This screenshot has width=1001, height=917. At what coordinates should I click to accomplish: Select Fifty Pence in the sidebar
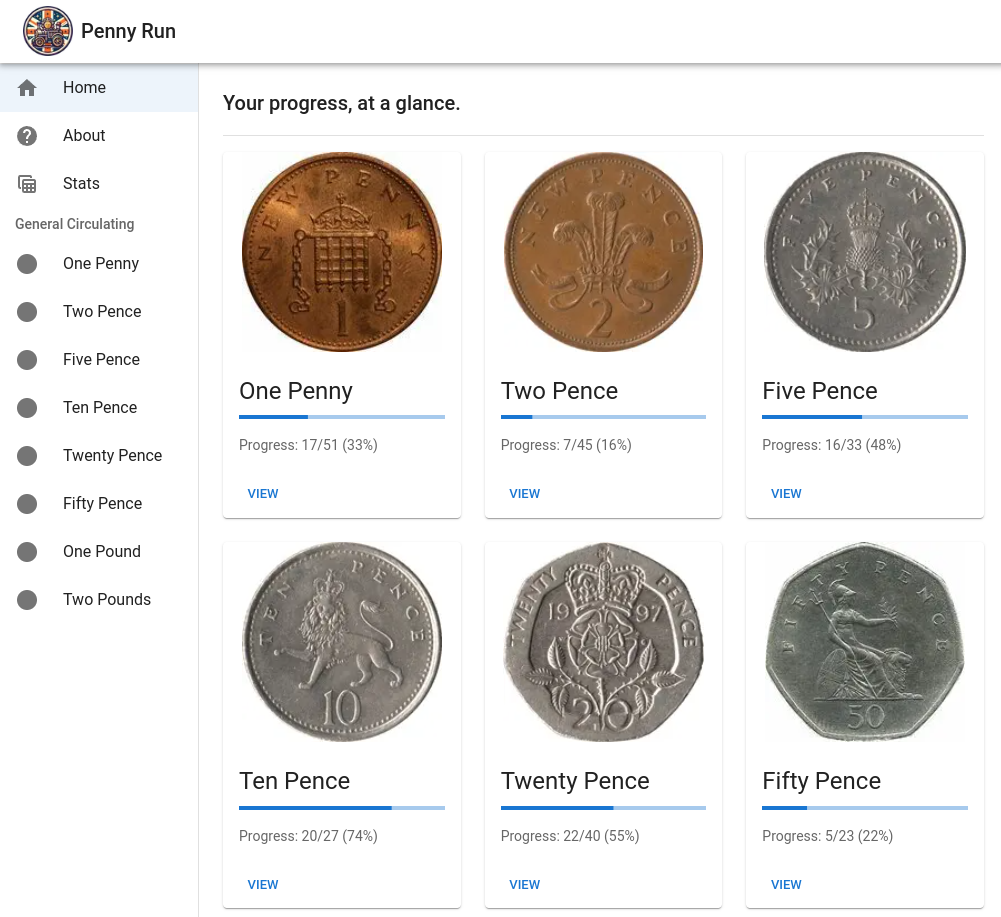tap(103, 503)
